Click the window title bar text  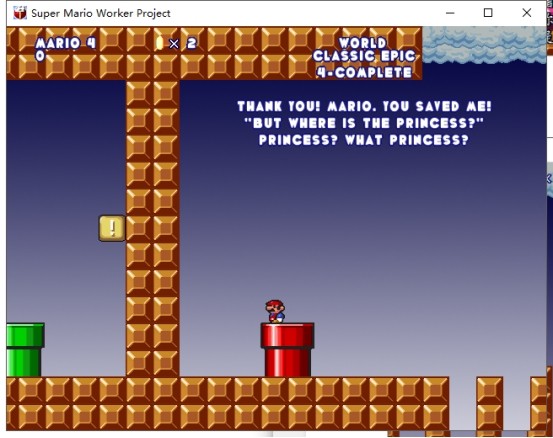coord(101,13)
